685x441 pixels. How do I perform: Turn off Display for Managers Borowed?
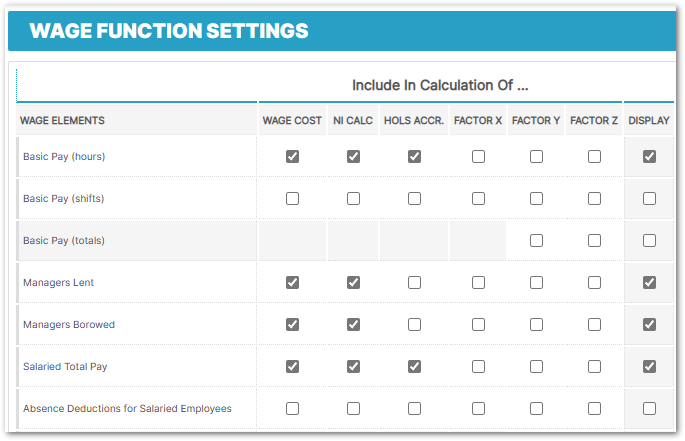(649, 325)
